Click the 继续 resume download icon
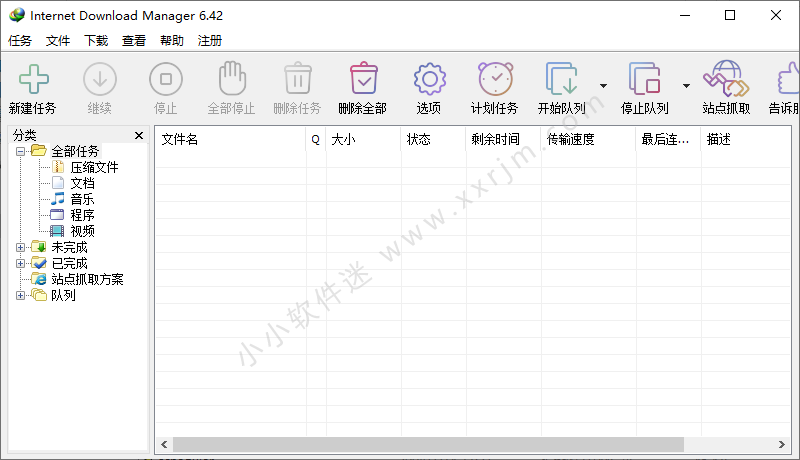This screenshot has width=800, height=460. pos(99,79)
